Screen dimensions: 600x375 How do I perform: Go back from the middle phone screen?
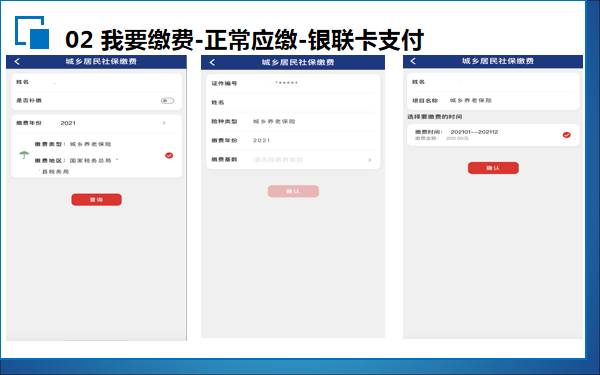[212, 62]
